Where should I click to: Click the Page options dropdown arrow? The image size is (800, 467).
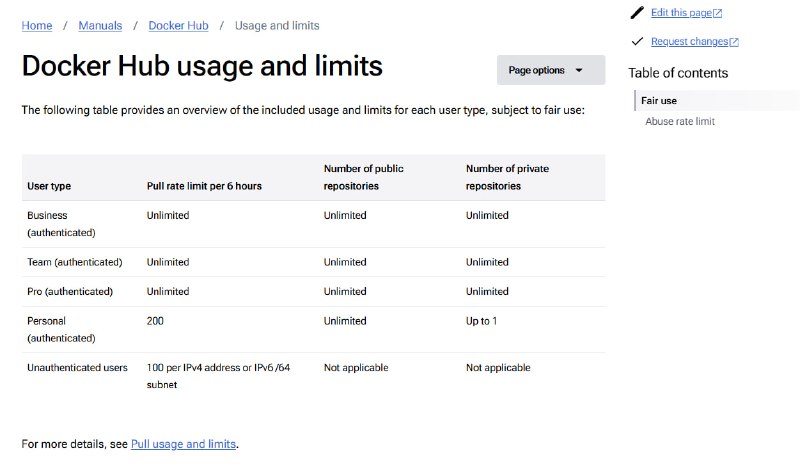pyautogui.click(x=579, y=70)
